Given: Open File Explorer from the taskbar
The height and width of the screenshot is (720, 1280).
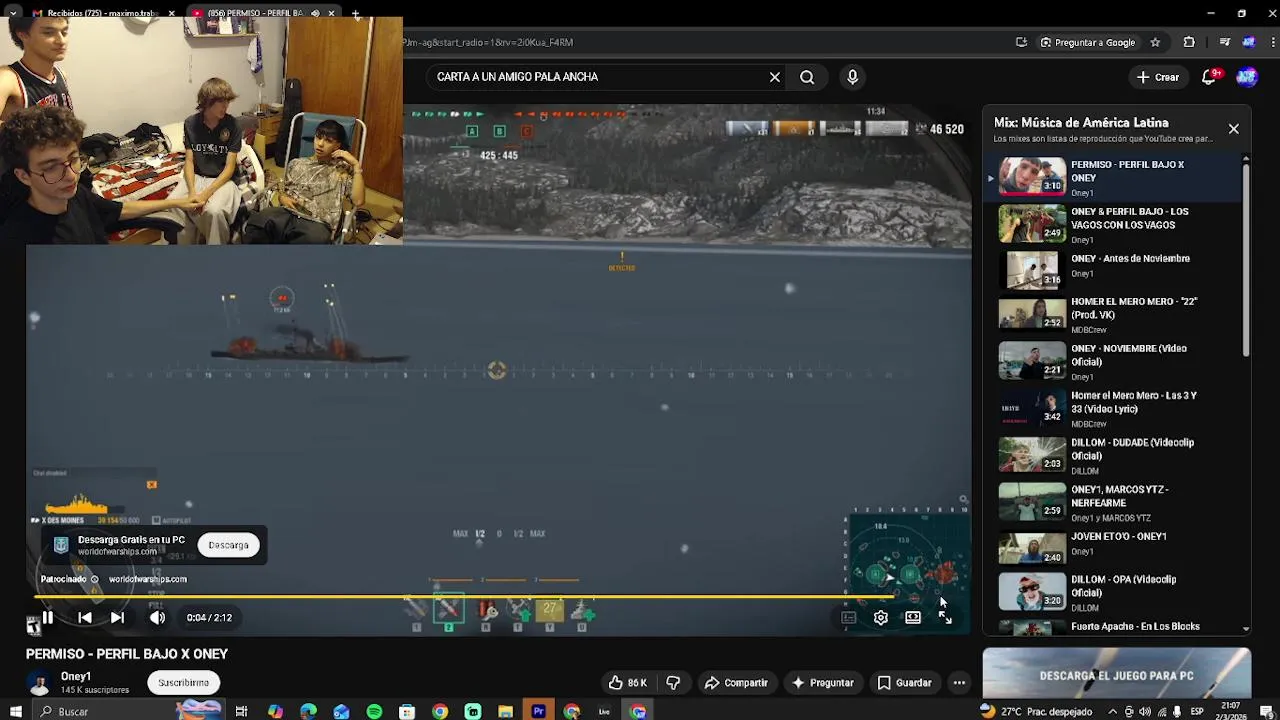Looking at the screenshot, I should tap(505, 711).
